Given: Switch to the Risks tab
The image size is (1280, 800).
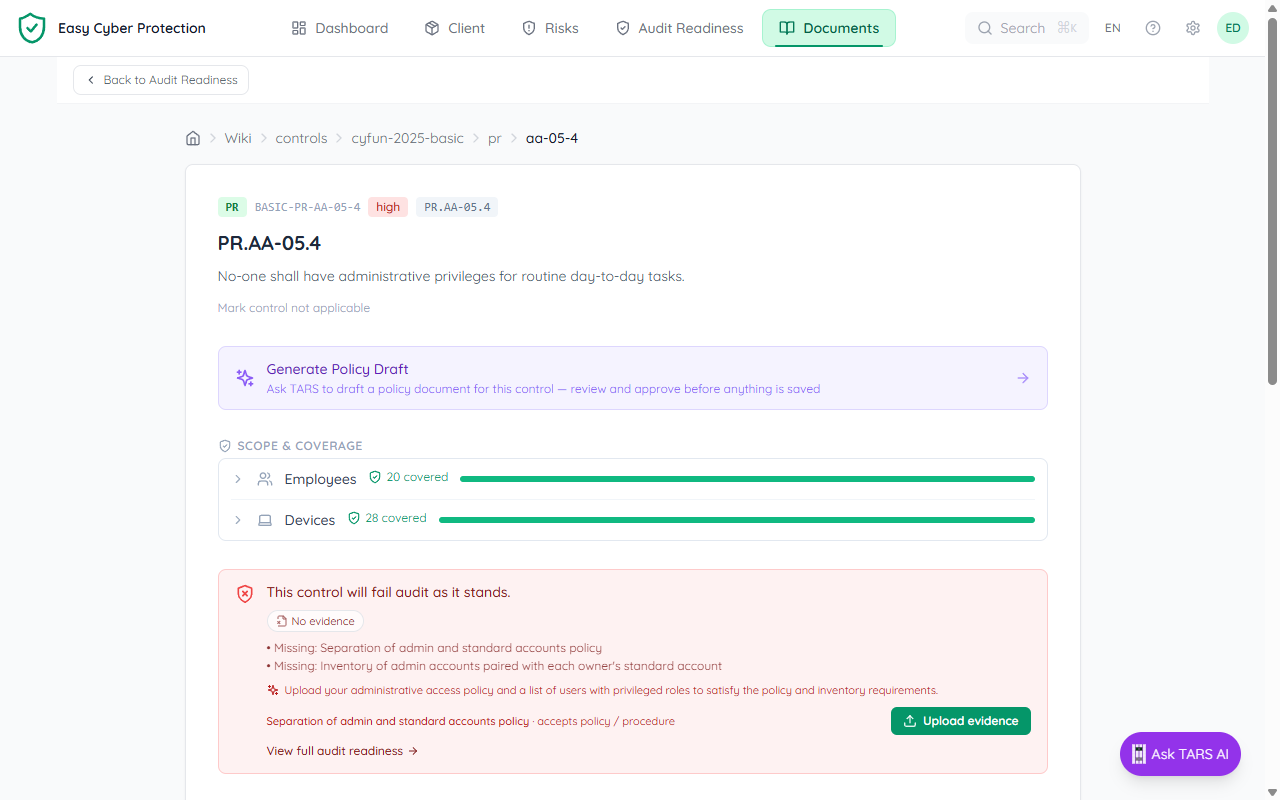Looking at the screenshot, I should coord(550,28).
